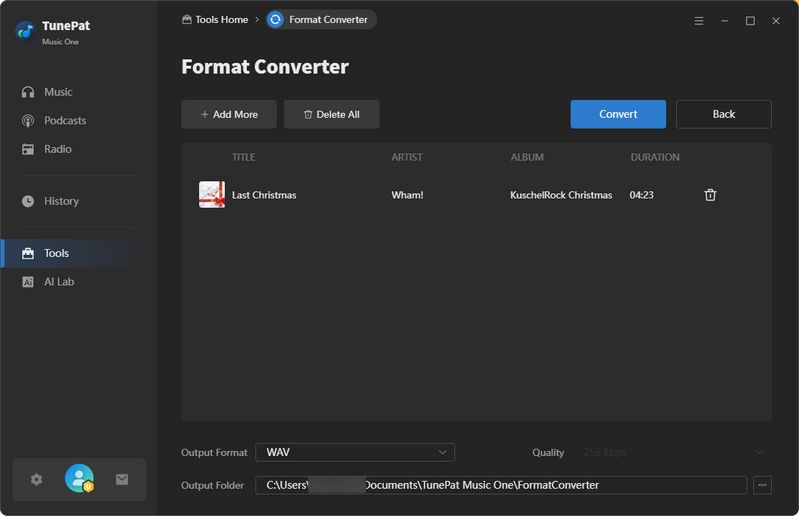Maximize the TunePat window
The image size is (799, 516).
(750, 21)
